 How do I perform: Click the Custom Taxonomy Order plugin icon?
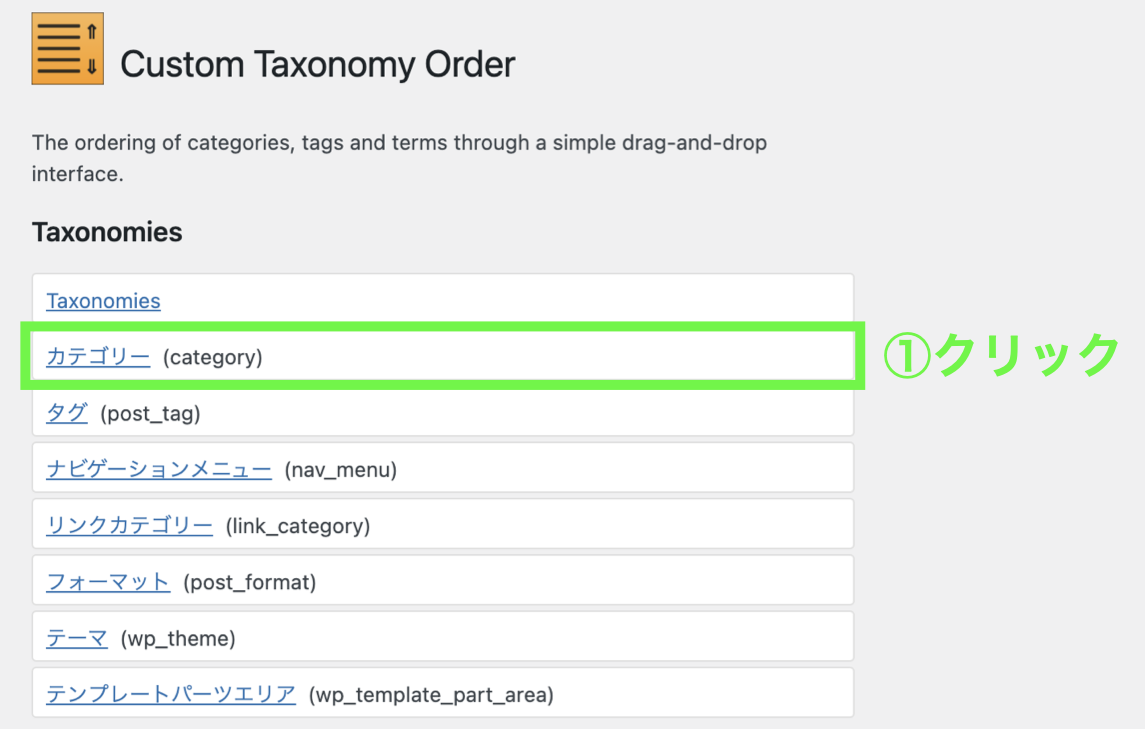pos(67,48)
